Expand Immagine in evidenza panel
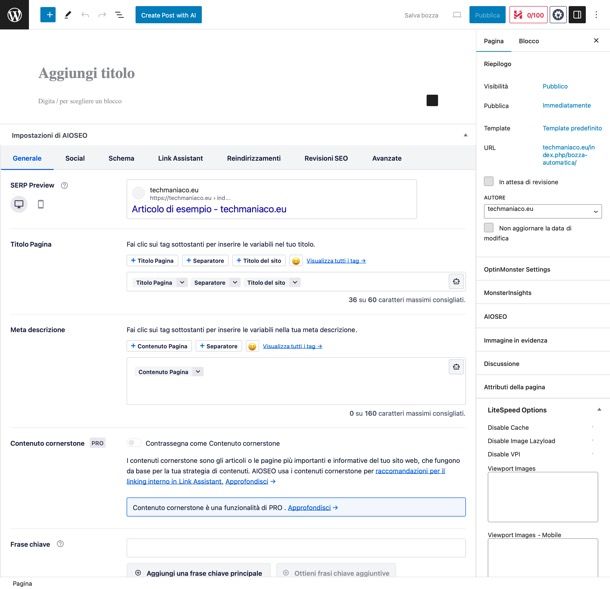 click(x=543, y=340)
